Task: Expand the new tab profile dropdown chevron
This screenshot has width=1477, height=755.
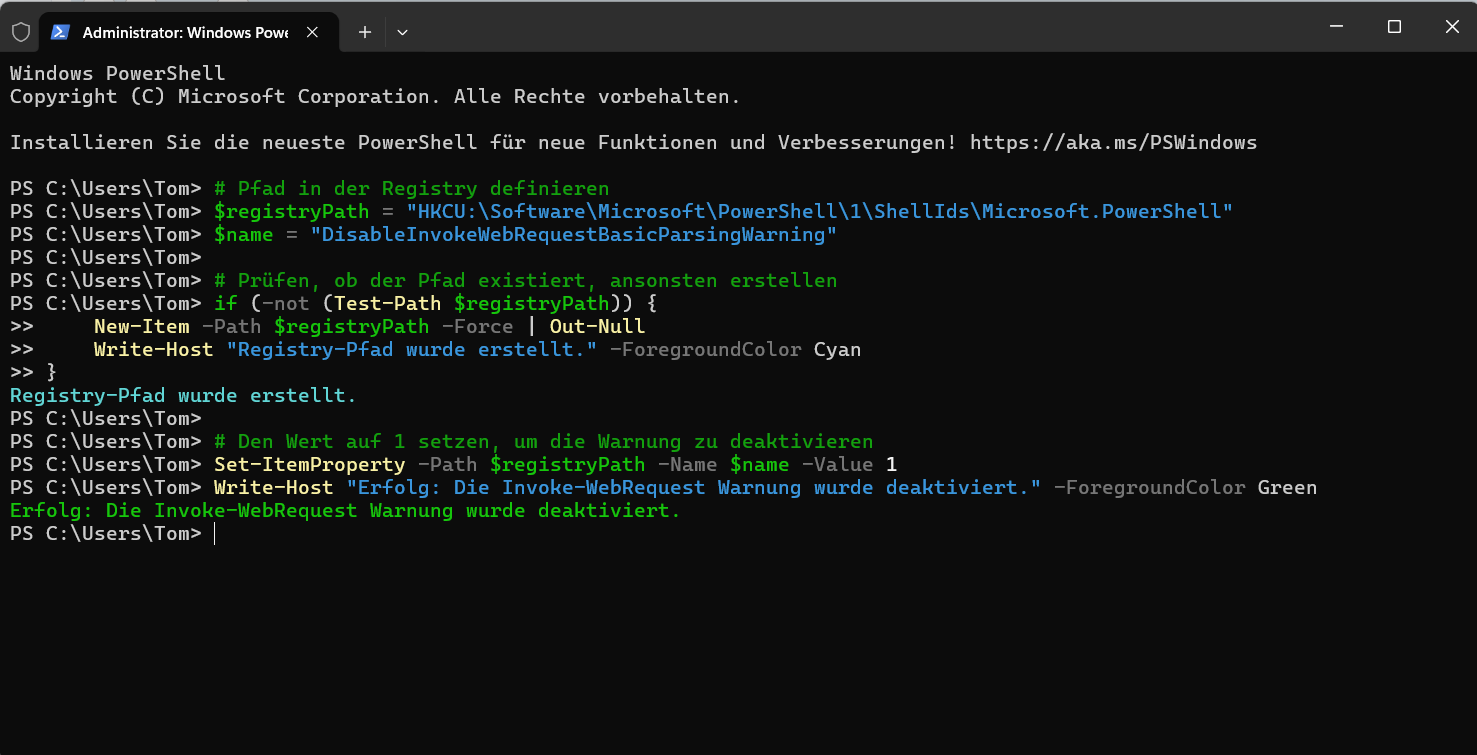Action: coord(402,32)
